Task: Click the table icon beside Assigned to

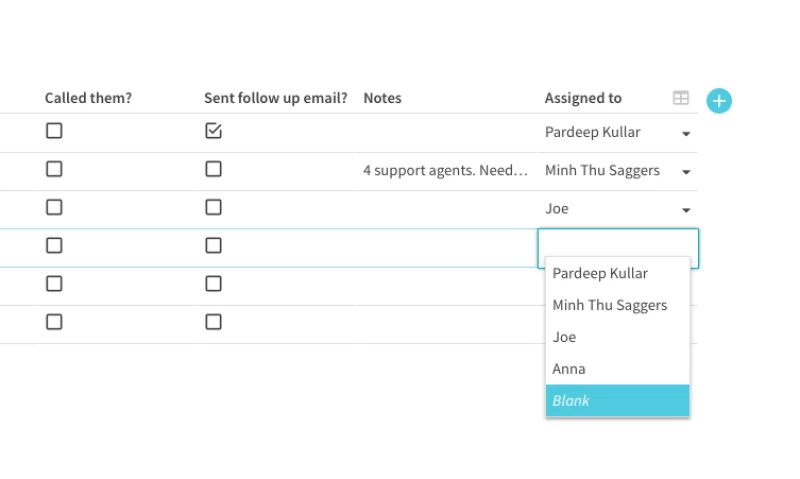Action: [x=681, y=98]
